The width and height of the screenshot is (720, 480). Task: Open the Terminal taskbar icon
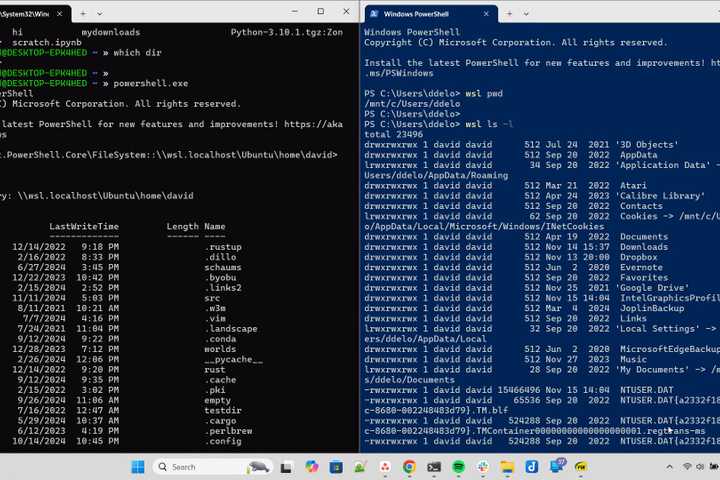click(433, 467)
